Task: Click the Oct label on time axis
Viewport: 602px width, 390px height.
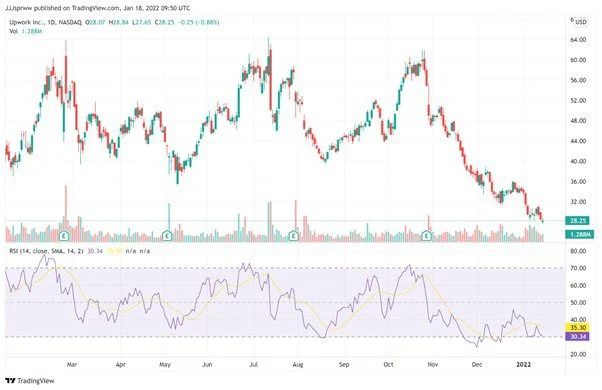Action: 388,364
